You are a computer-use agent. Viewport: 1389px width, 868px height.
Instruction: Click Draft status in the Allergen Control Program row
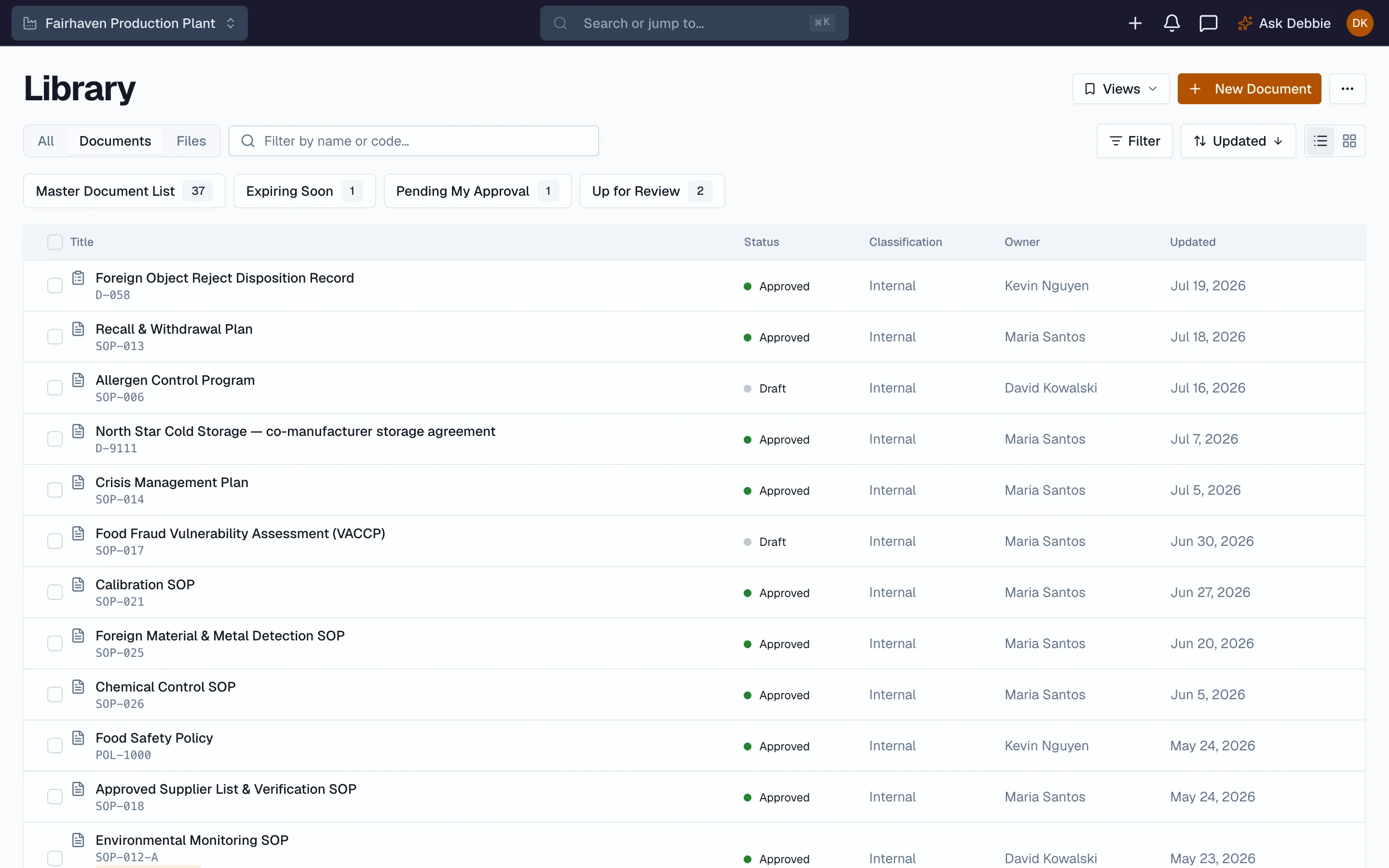coord(765,388)
